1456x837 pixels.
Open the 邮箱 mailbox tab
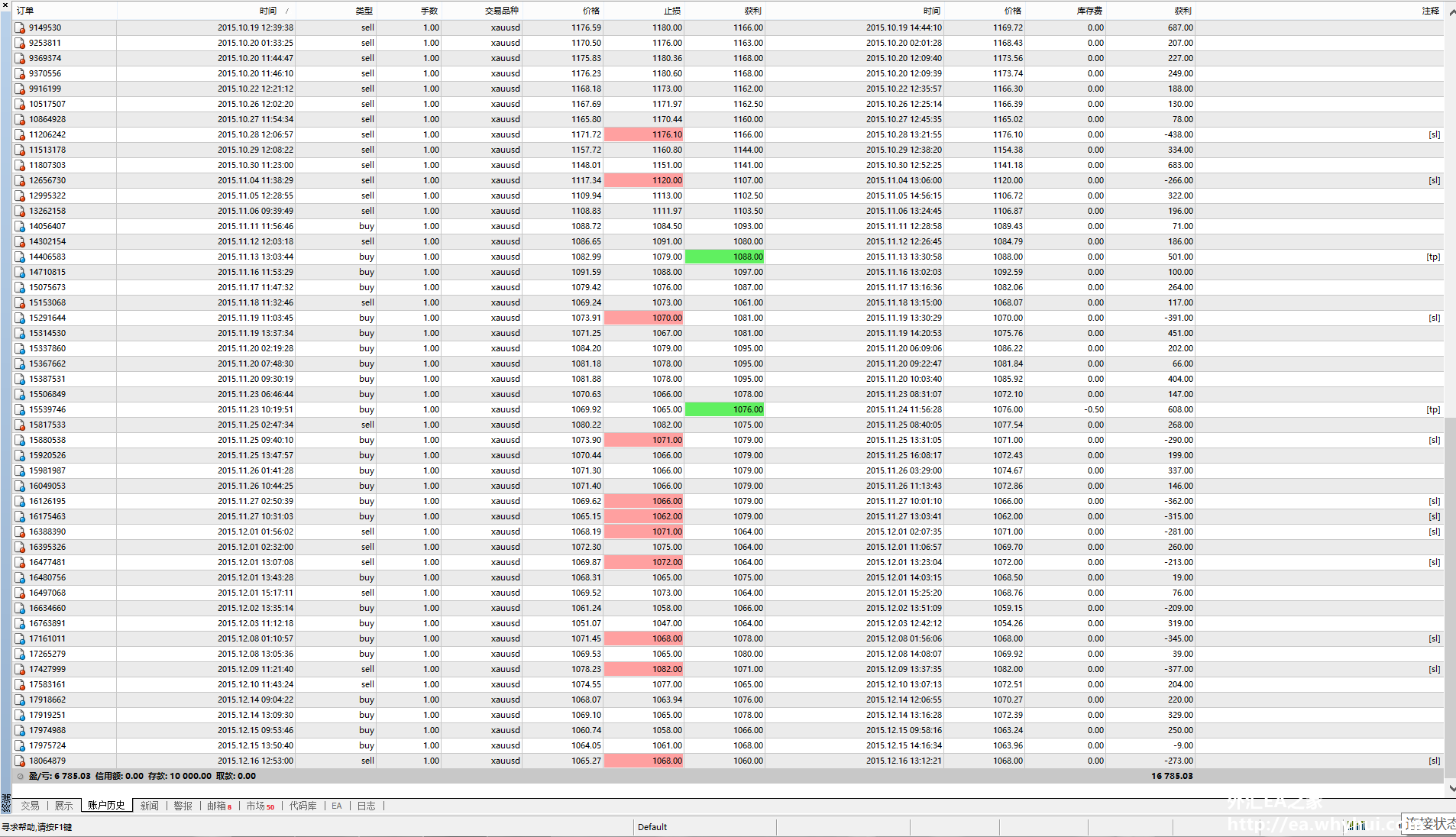[219, 806]
